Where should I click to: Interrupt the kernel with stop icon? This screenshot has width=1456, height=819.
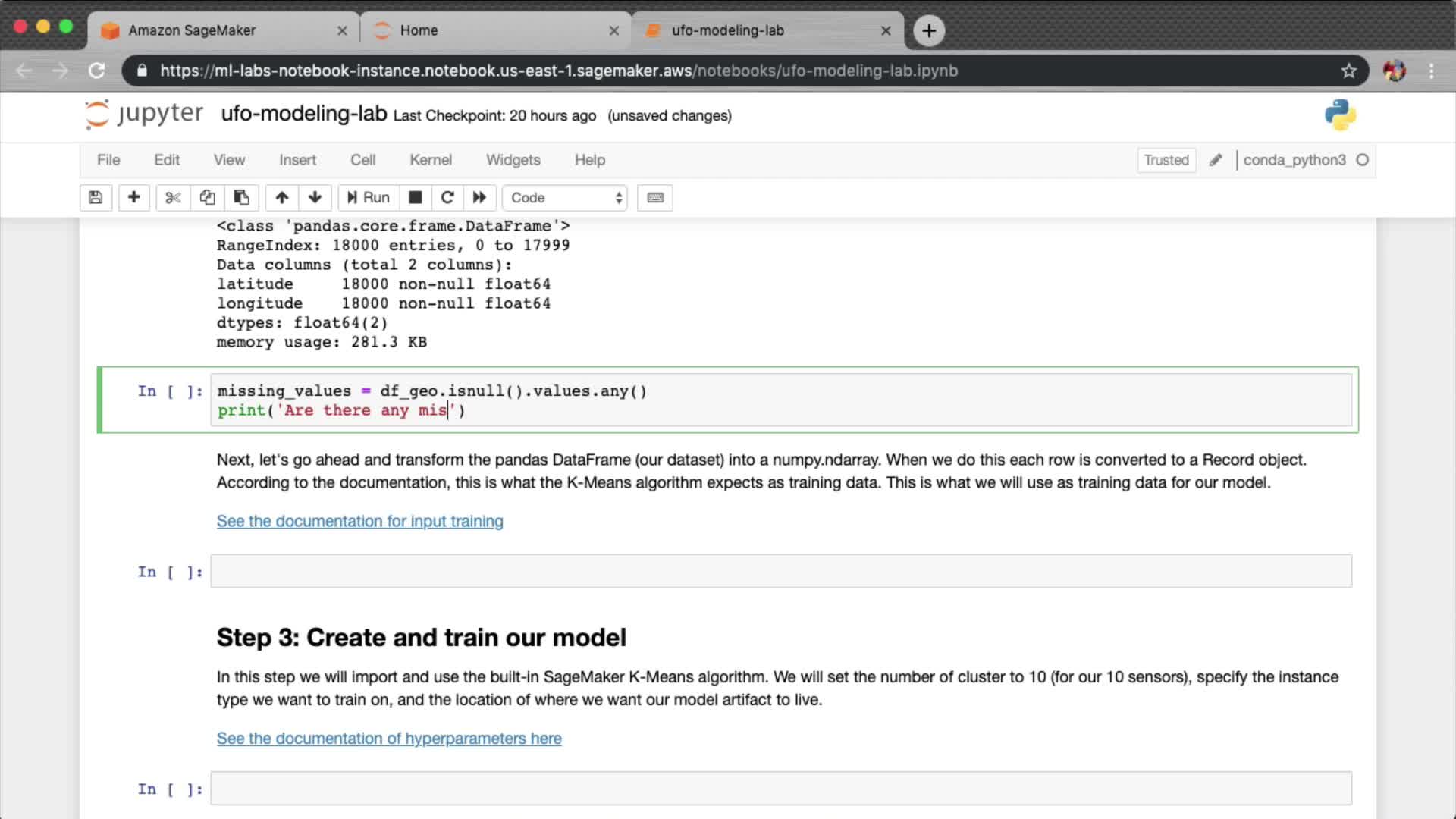tap(416, 197)
